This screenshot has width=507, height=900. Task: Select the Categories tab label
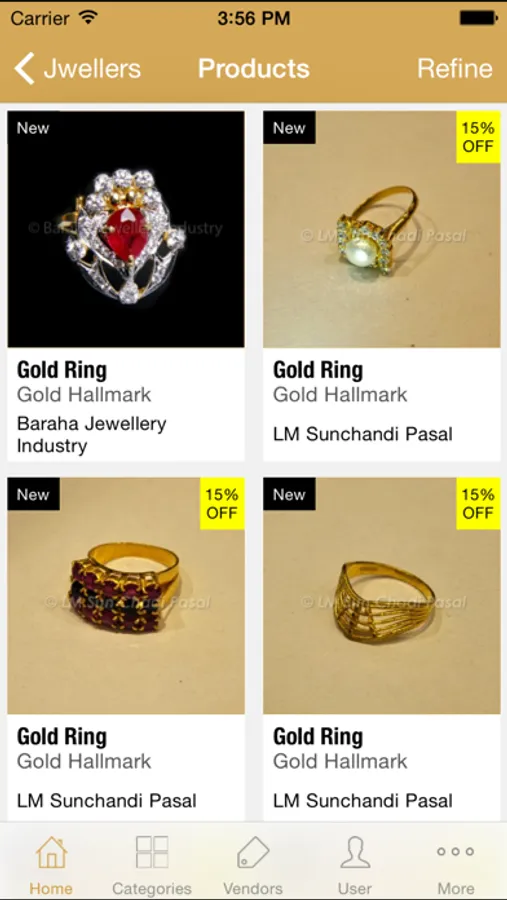click(152, 889)
